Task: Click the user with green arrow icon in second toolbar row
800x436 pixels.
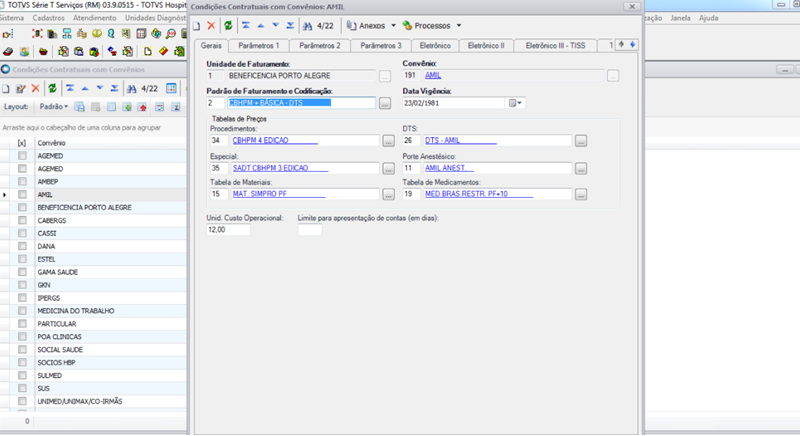Action: pyautogui.click(x=24, y=51)
